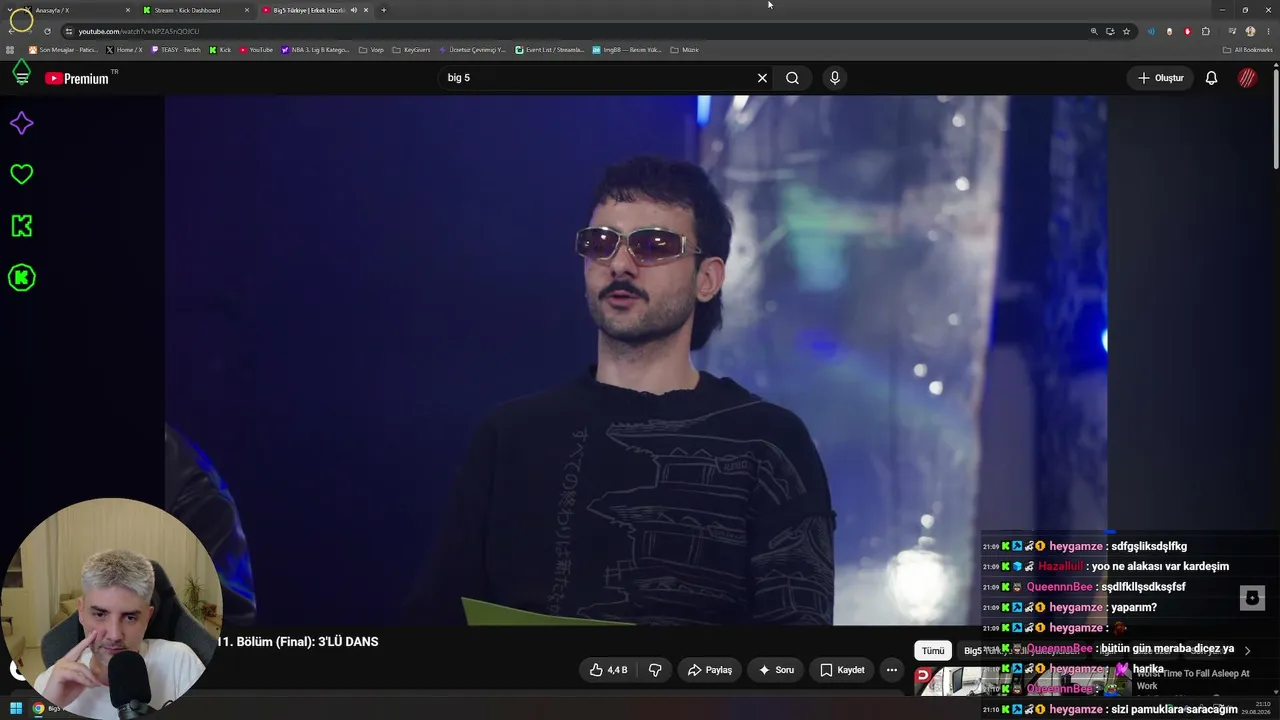Open the Soru ask button
The image size is (1280, 720).
pyautogui.click(x=776, y=670)
